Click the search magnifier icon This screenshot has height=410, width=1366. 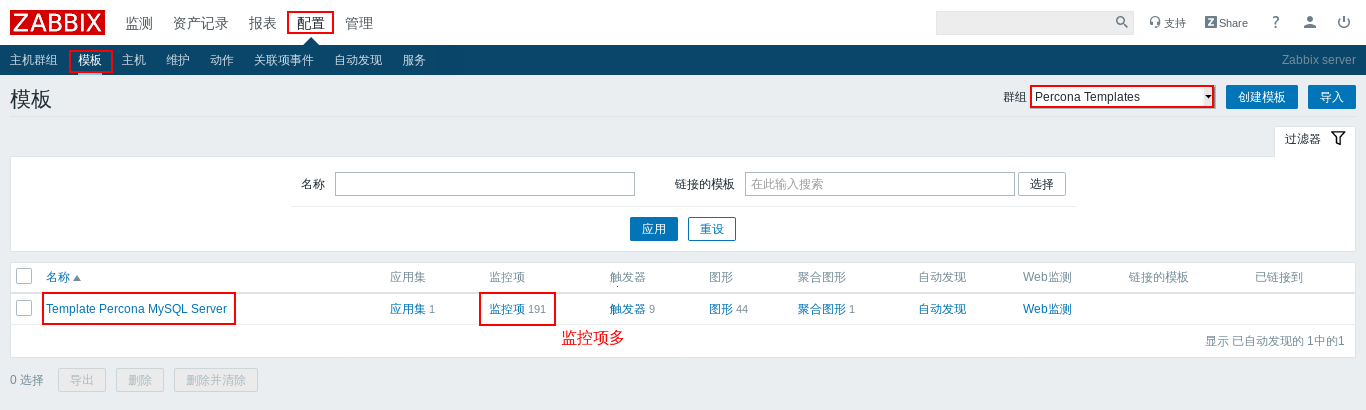coord(1122,22)
